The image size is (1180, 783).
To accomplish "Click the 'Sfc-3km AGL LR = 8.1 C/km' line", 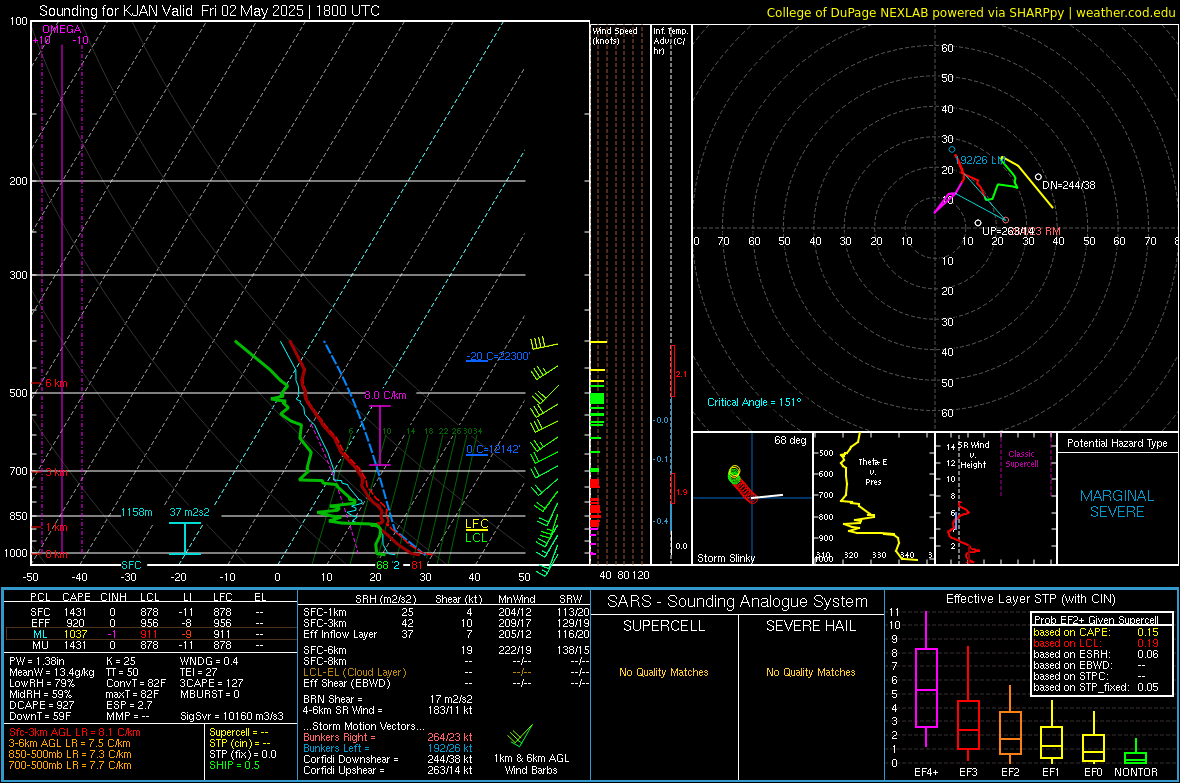I will coord(75,733).
